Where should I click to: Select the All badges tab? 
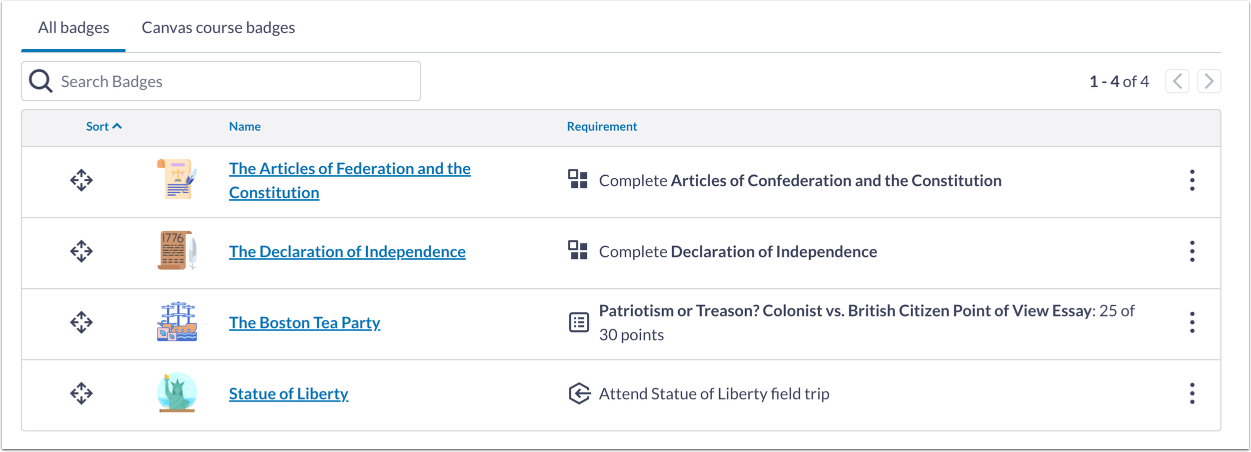coord(73,28)
